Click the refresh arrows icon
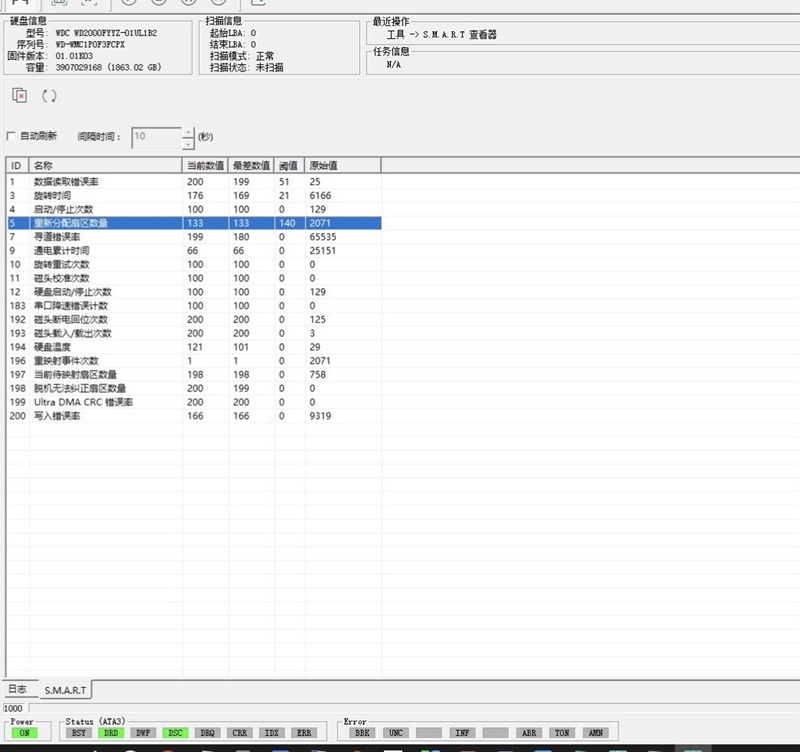Image resolution: width=800 pixels, height=752 pixels. (x=49, y=95)
